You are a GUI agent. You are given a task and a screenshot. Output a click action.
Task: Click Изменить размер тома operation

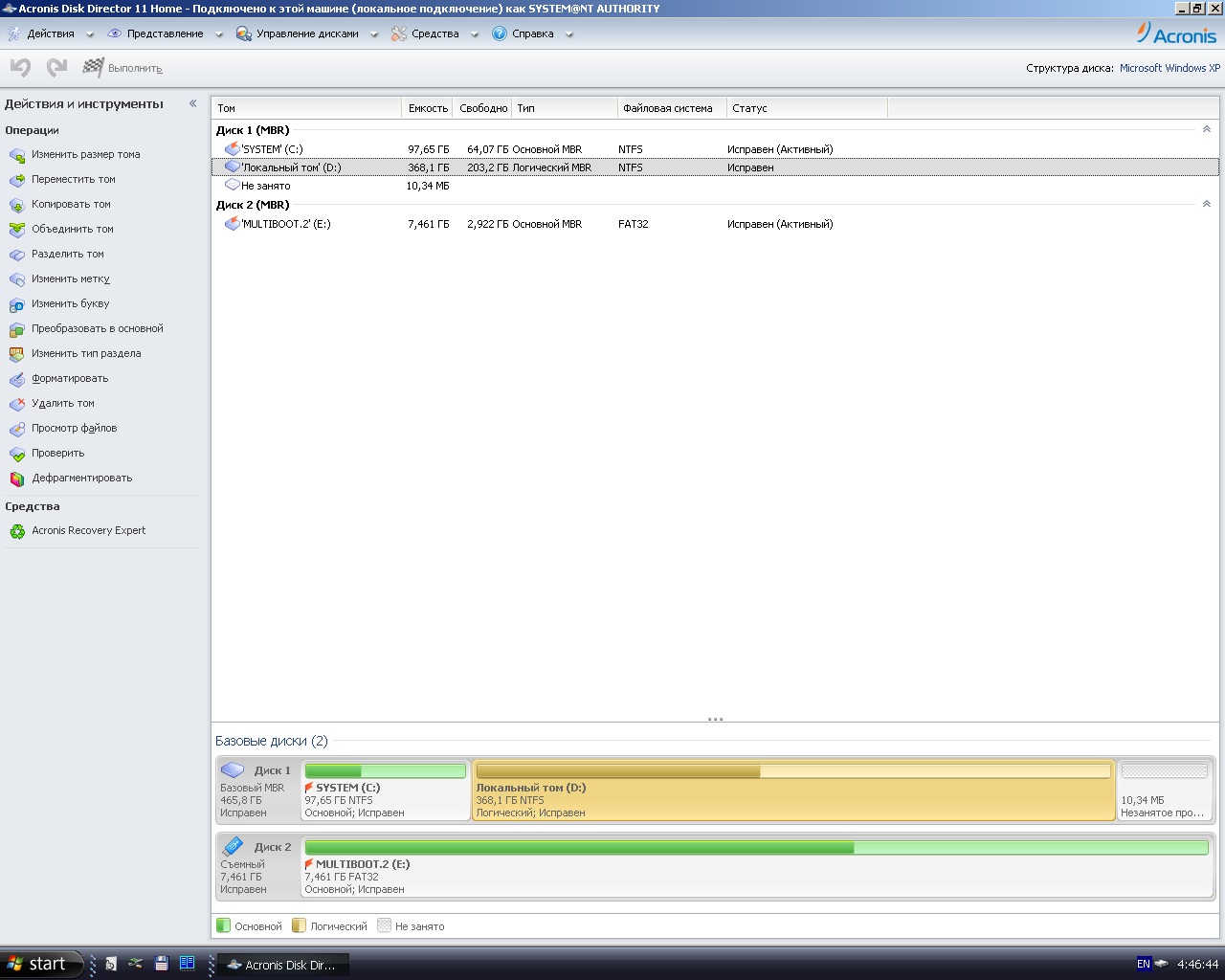[85, 154]
